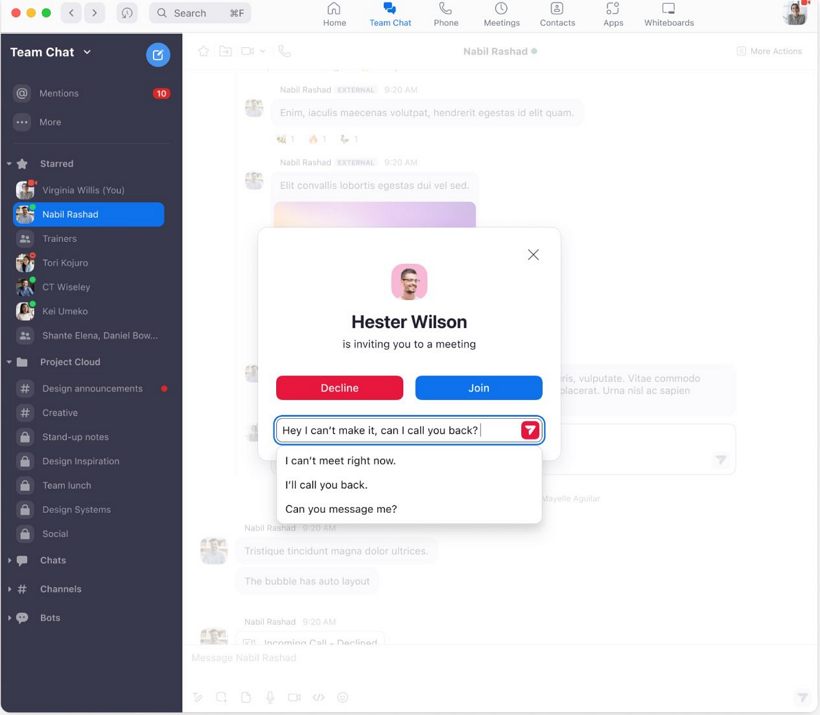Start video meeting with Nabil Rashad

point(247,51)
